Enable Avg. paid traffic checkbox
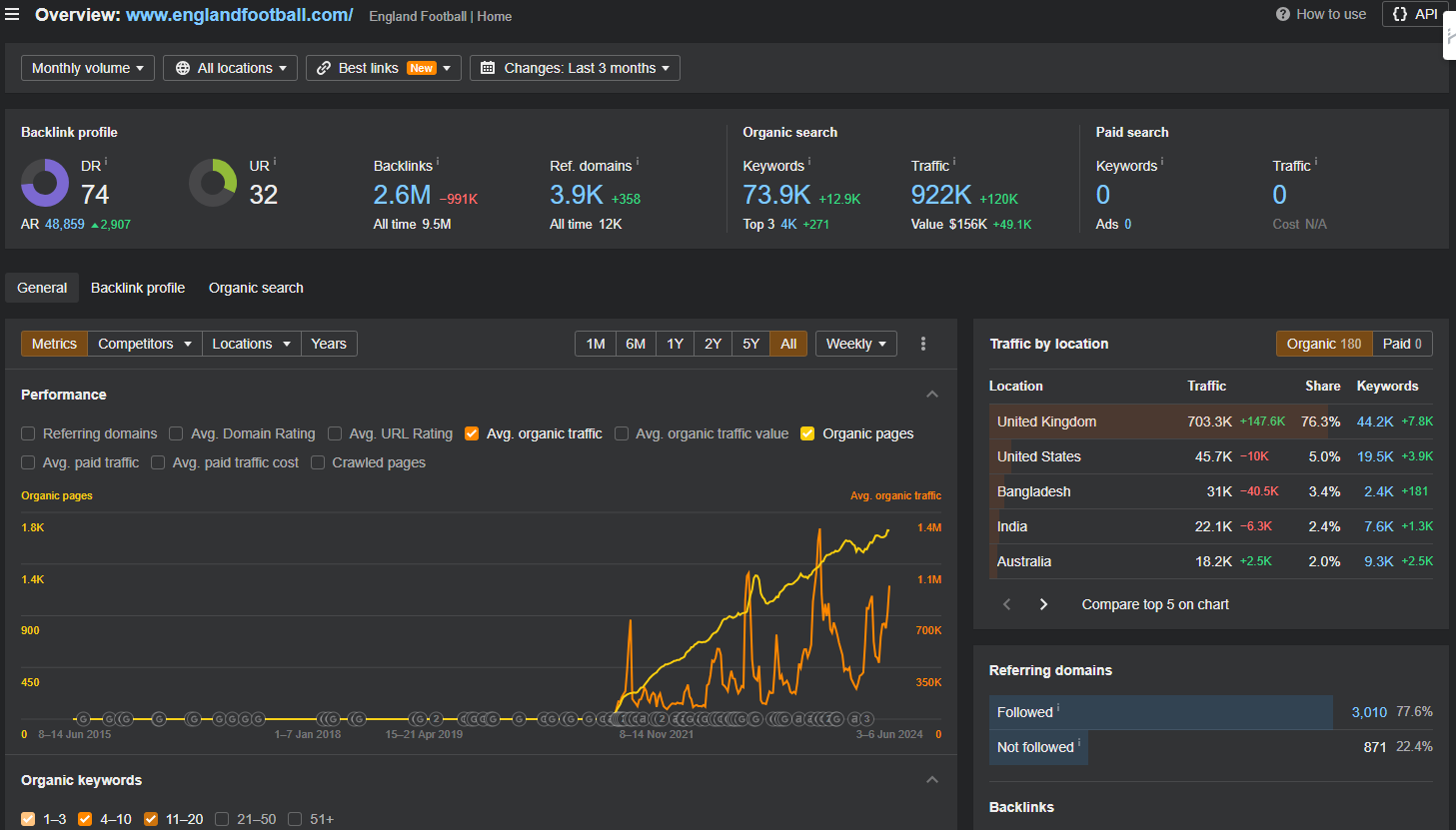Image resolution: width=1456 pixels, height=830 pixels. tap(28, 462)
